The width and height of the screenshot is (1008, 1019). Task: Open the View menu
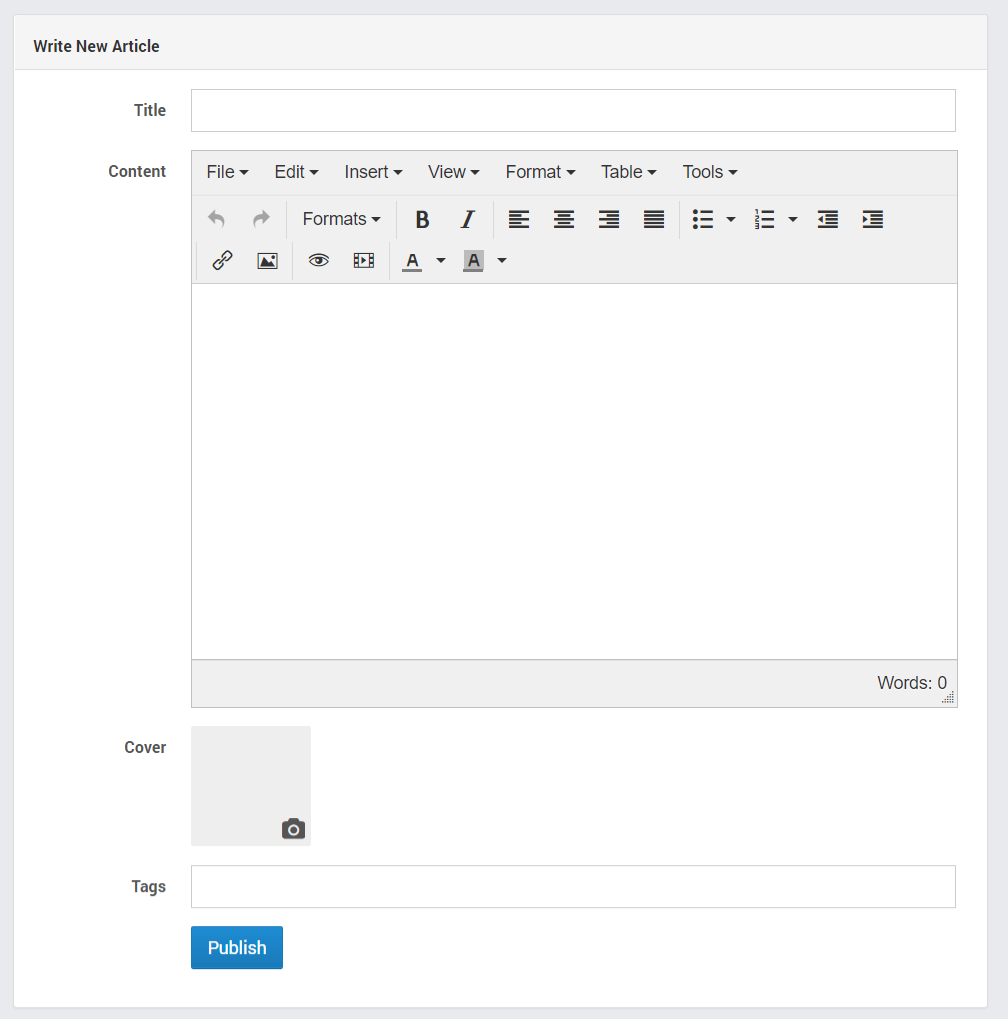tap(453, 172)
